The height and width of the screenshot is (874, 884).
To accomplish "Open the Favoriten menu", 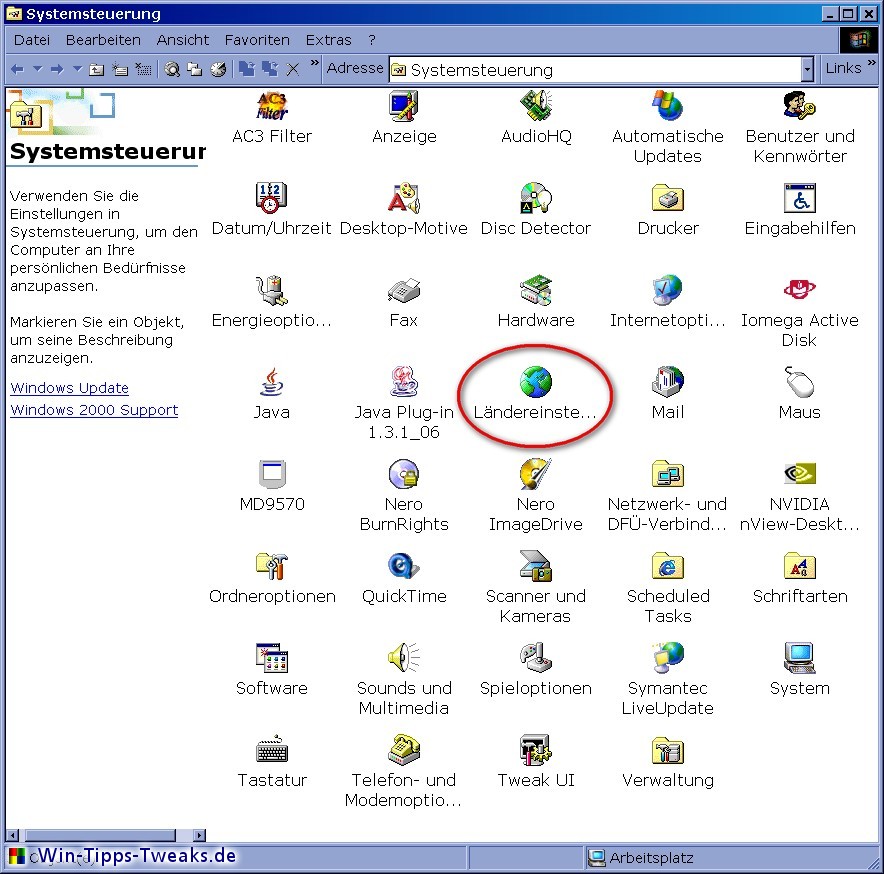I will [x=257, y=40].
